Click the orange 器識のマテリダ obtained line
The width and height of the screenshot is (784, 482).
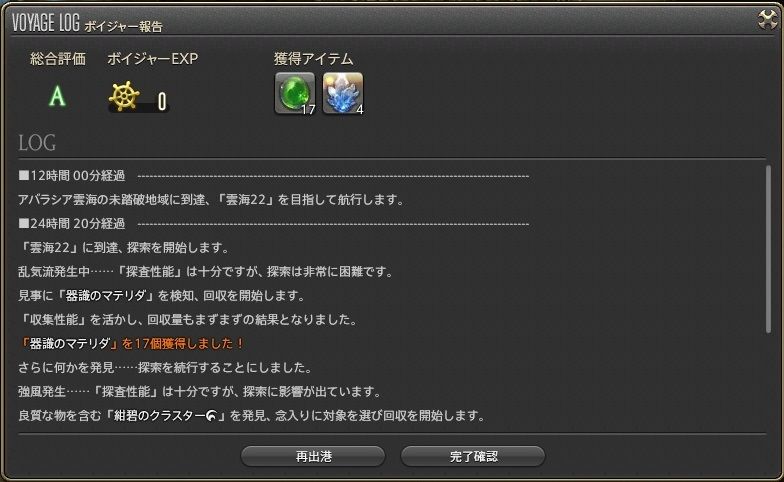pyautogui.click(x=131, y=344)
